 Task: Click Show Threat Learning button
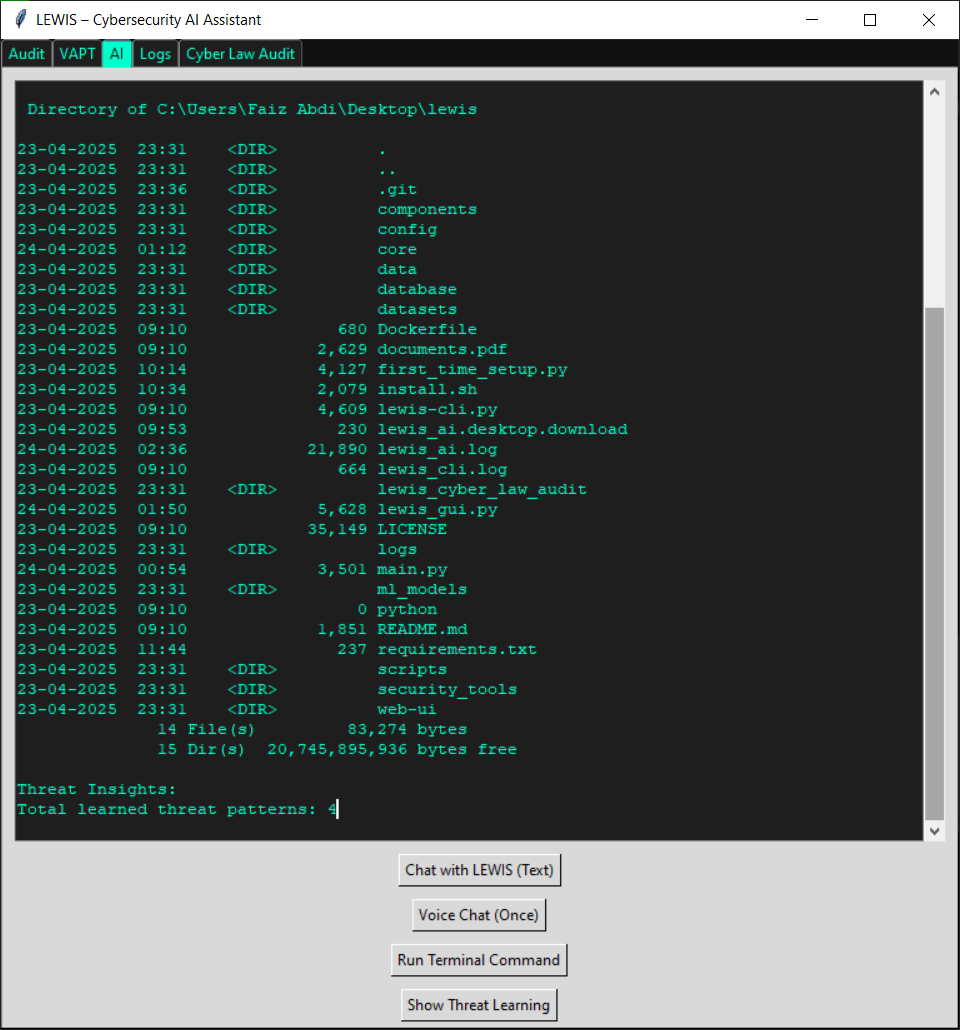click(x=479, y=1005)
